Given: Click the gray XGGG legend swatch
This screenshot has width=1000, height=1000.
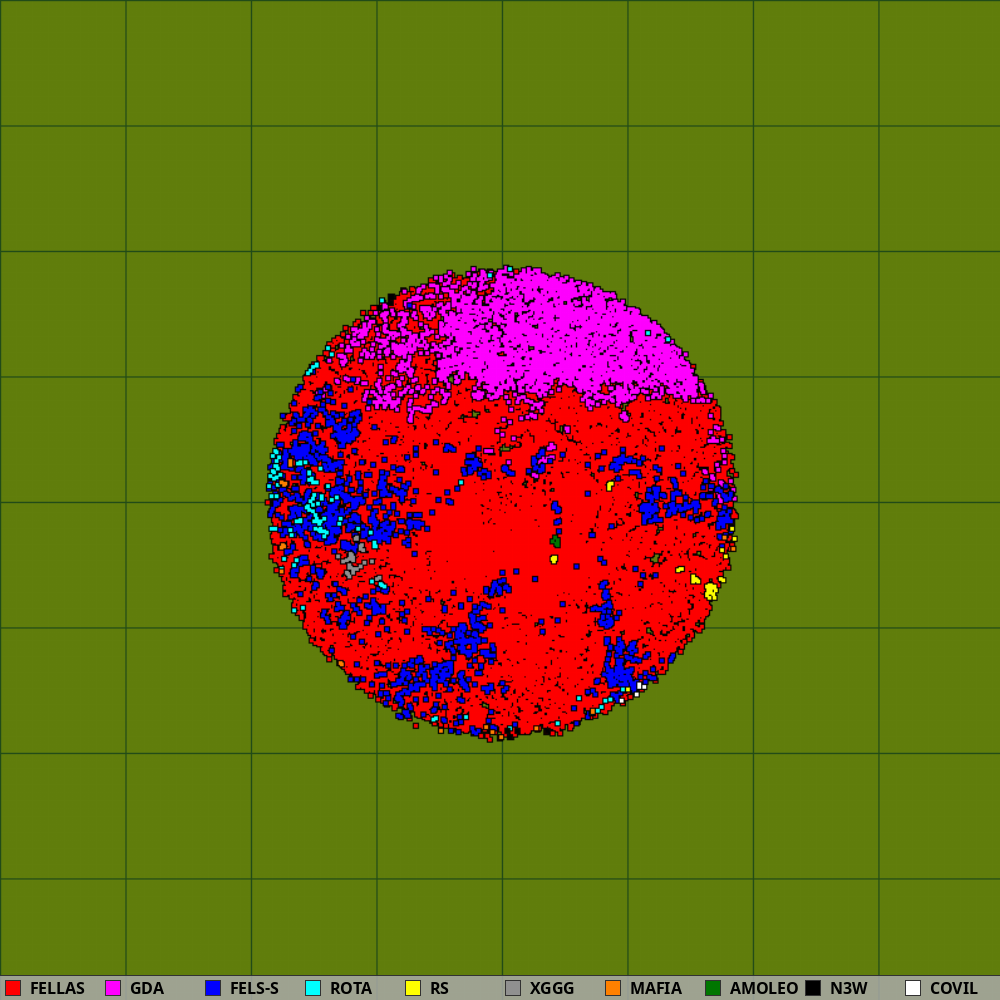Looking at the screenshot, I should click(x=513, y=988).
